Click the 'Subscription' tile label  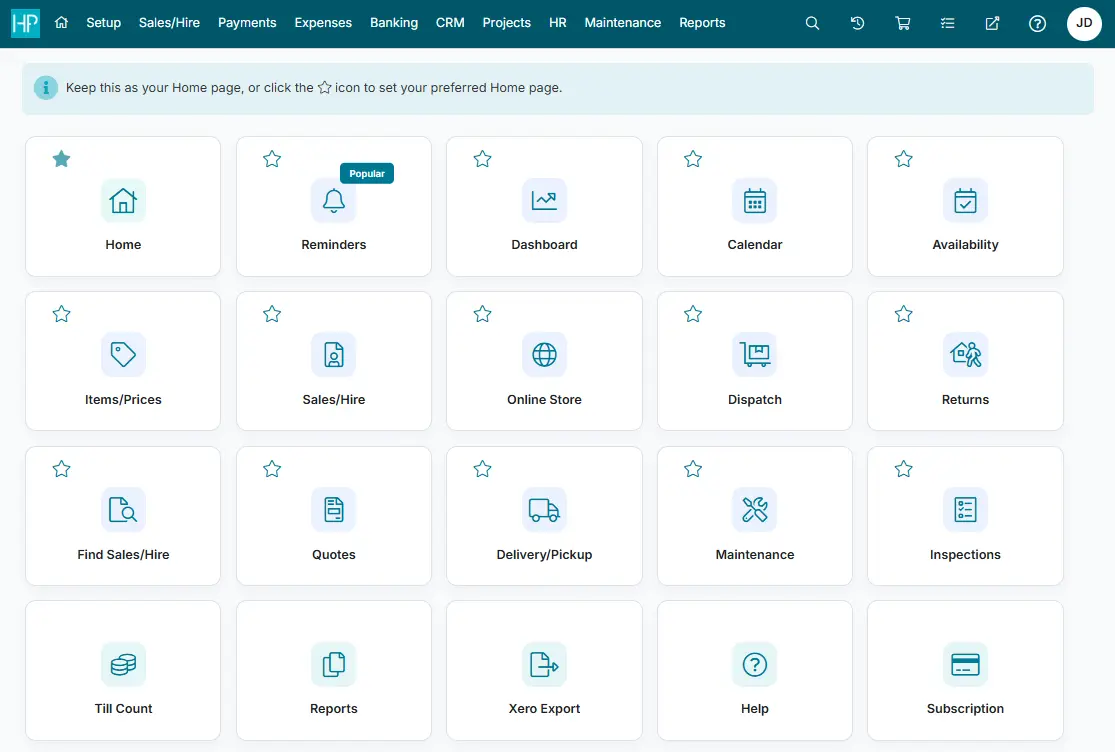(x=965, y=709)
